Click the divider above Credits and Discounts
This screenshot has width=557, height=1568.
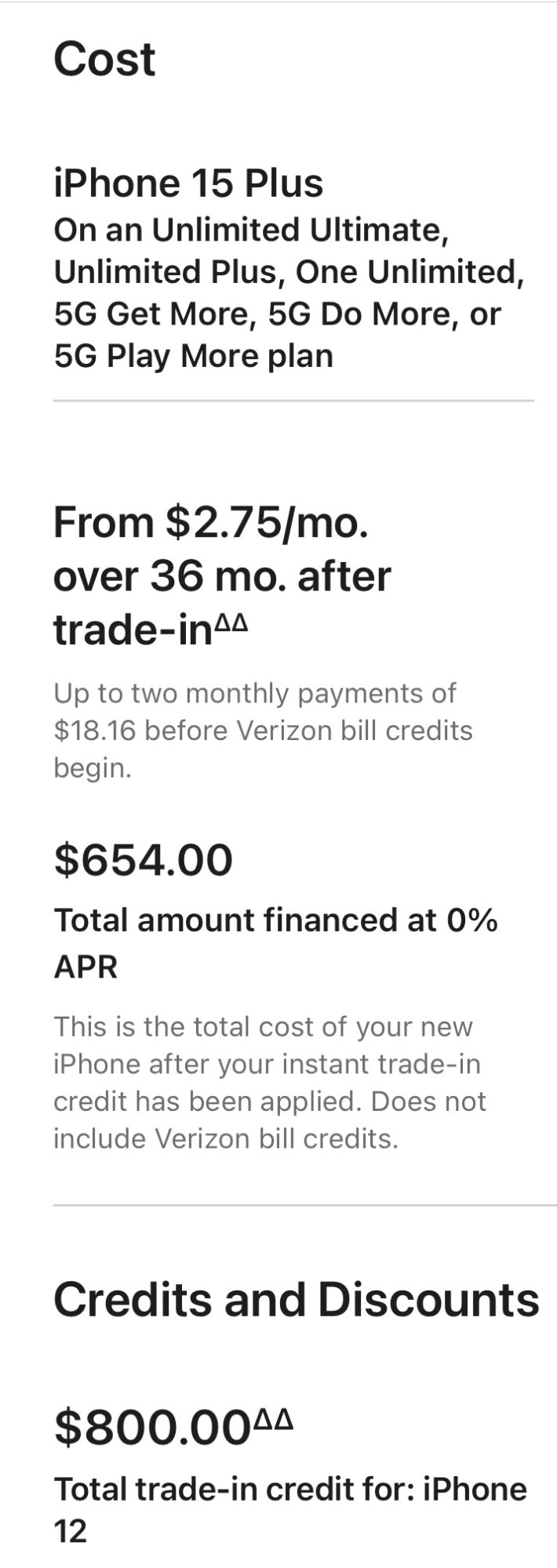[x=305, y=1204]
